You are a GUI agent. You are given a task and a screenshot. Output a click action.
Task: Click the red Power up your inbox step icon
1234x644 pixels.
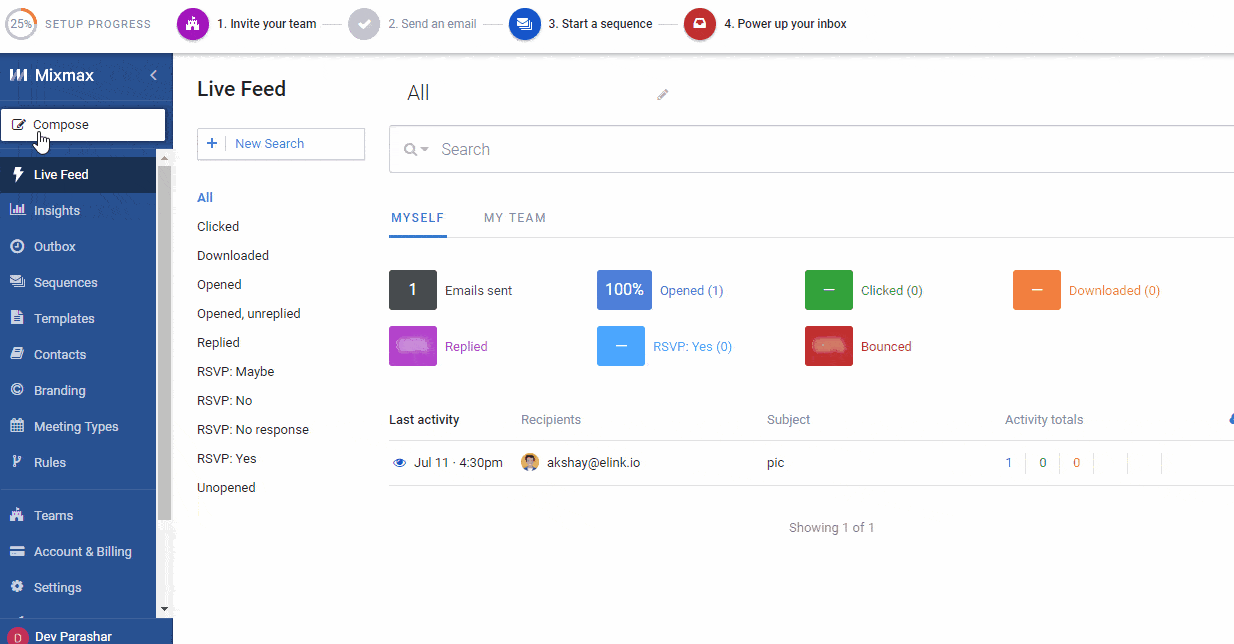point(700,24)
